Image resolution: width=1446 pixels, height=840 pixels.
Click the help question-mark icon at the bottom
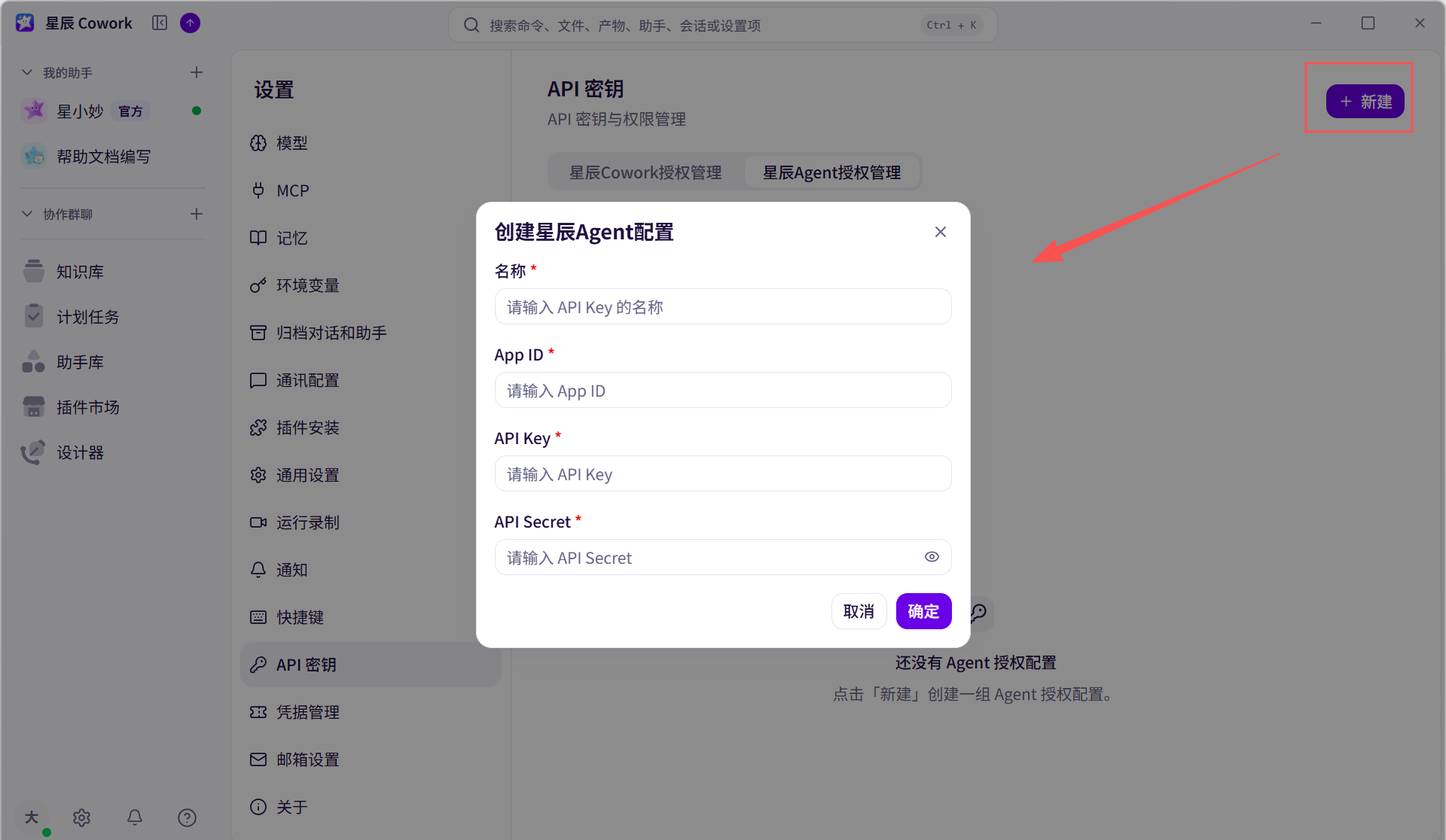[x=187, y=817]
